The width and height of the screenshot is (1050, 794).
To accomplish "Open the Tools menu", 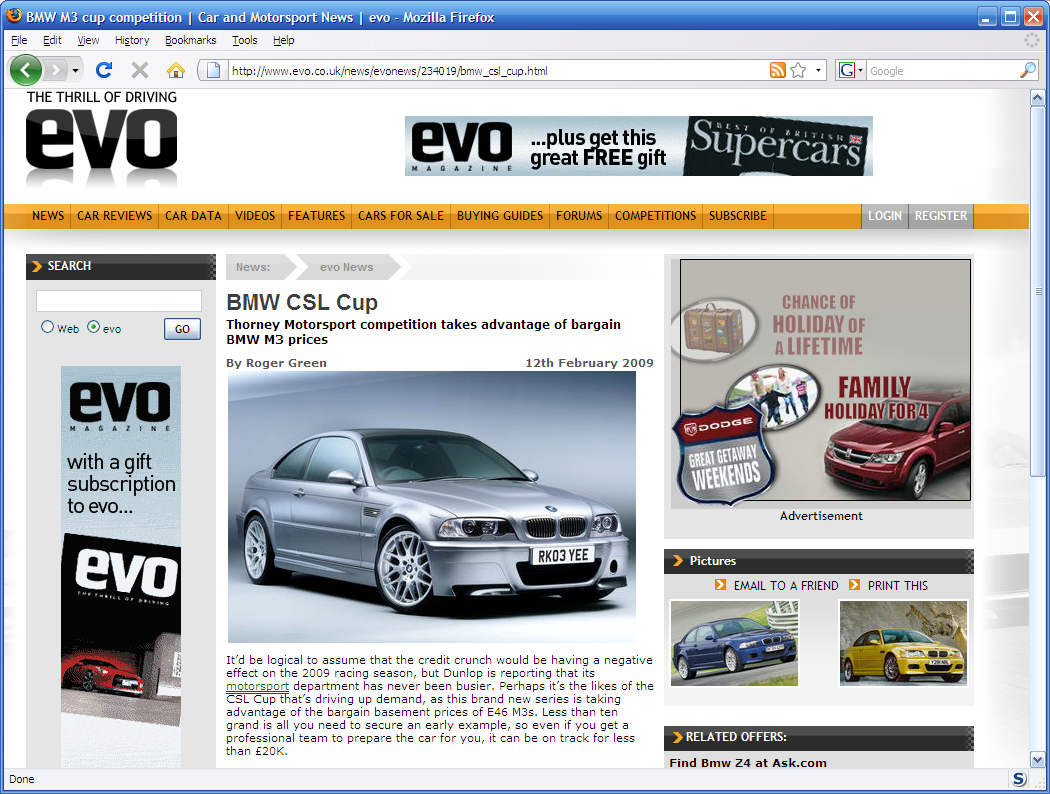I will coord(244,40).
